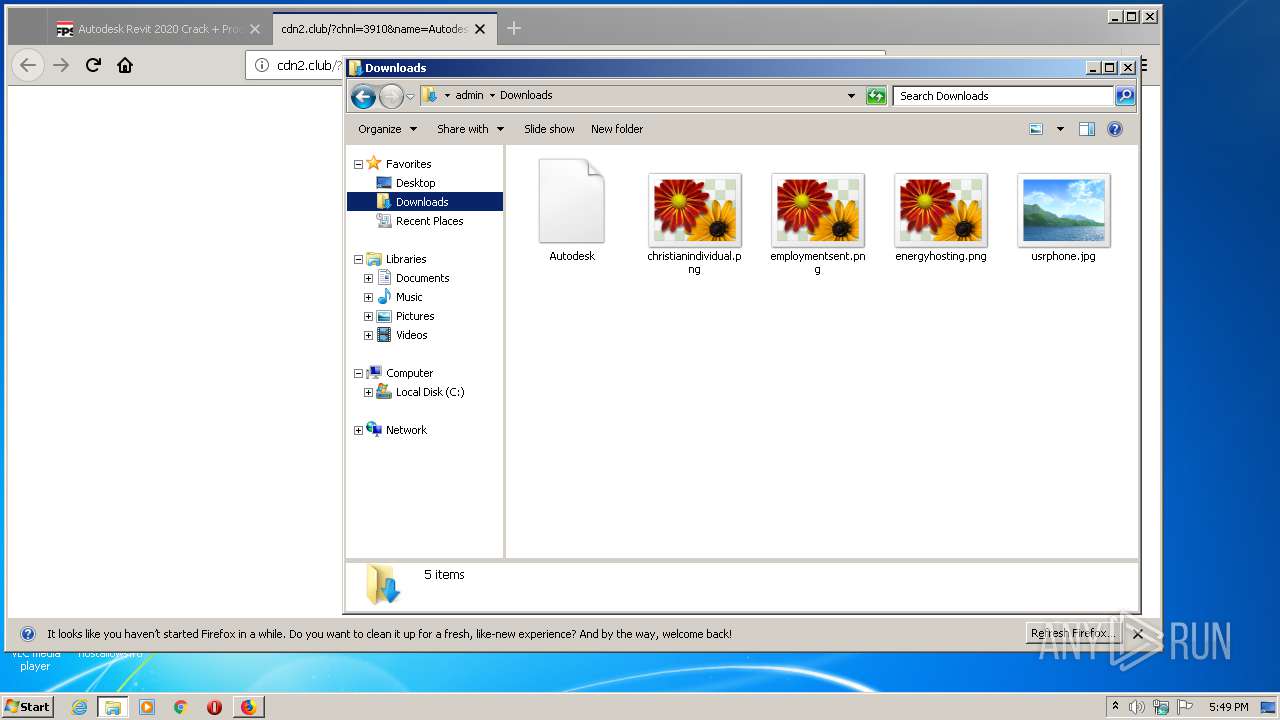This screenshot has height=720, width=1280.
Task: Click the Downloads breadcrumb segment
Action: [526, 96]
